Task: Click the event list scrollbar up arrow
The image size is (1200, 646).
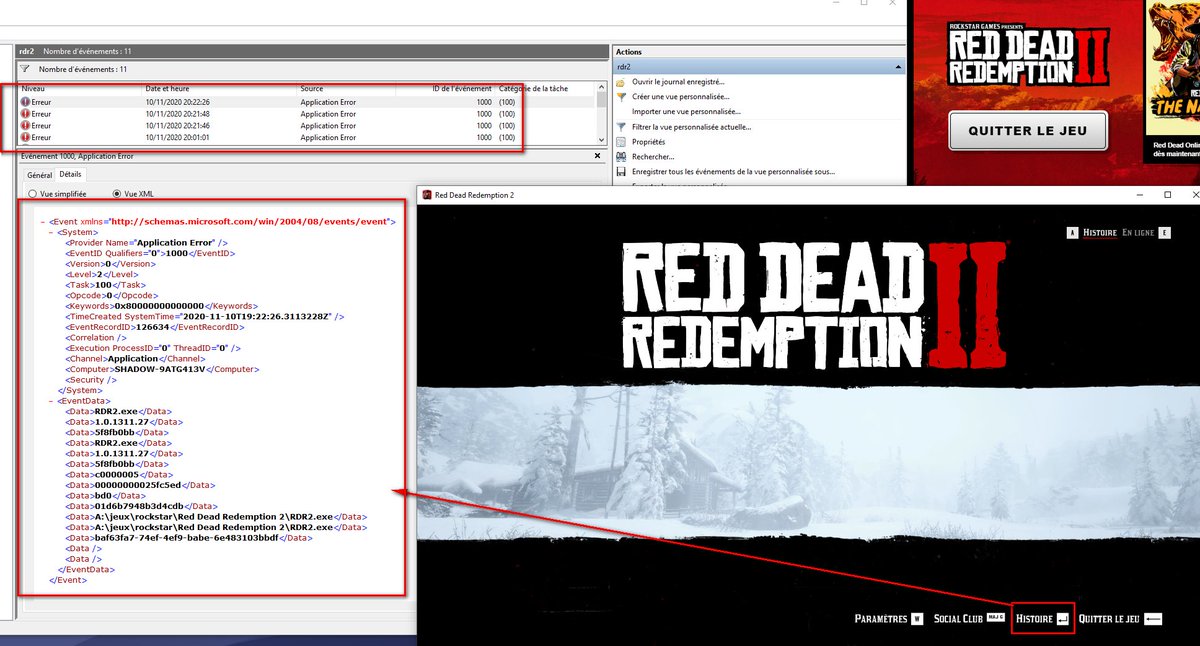Action: click(601, 89)
